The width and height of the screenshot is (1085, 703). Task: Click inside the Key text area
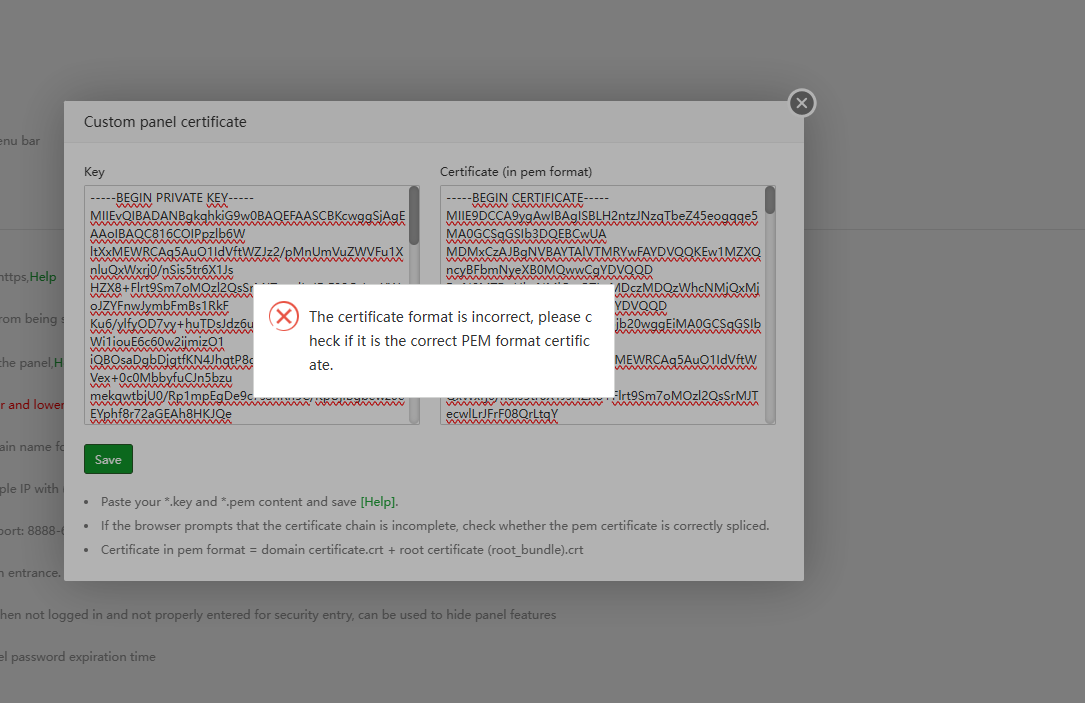[252, 304]
